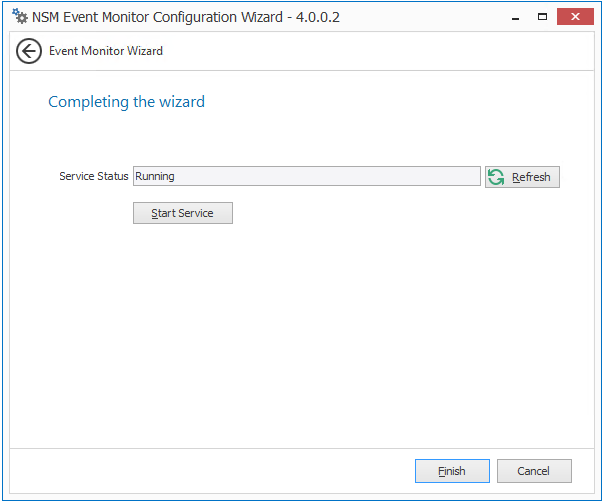Cancel the configuration wizard
Viewport: 604px width, 504px height.
[534, 471]
